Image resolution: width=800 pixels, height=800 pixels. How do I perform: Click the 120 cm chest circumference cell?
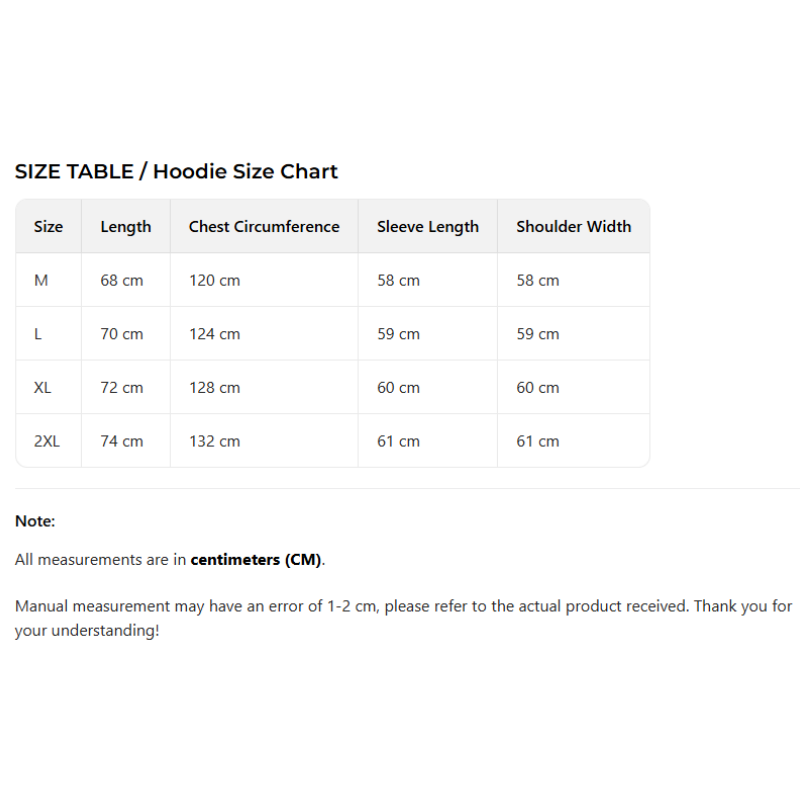pos(215,280)
